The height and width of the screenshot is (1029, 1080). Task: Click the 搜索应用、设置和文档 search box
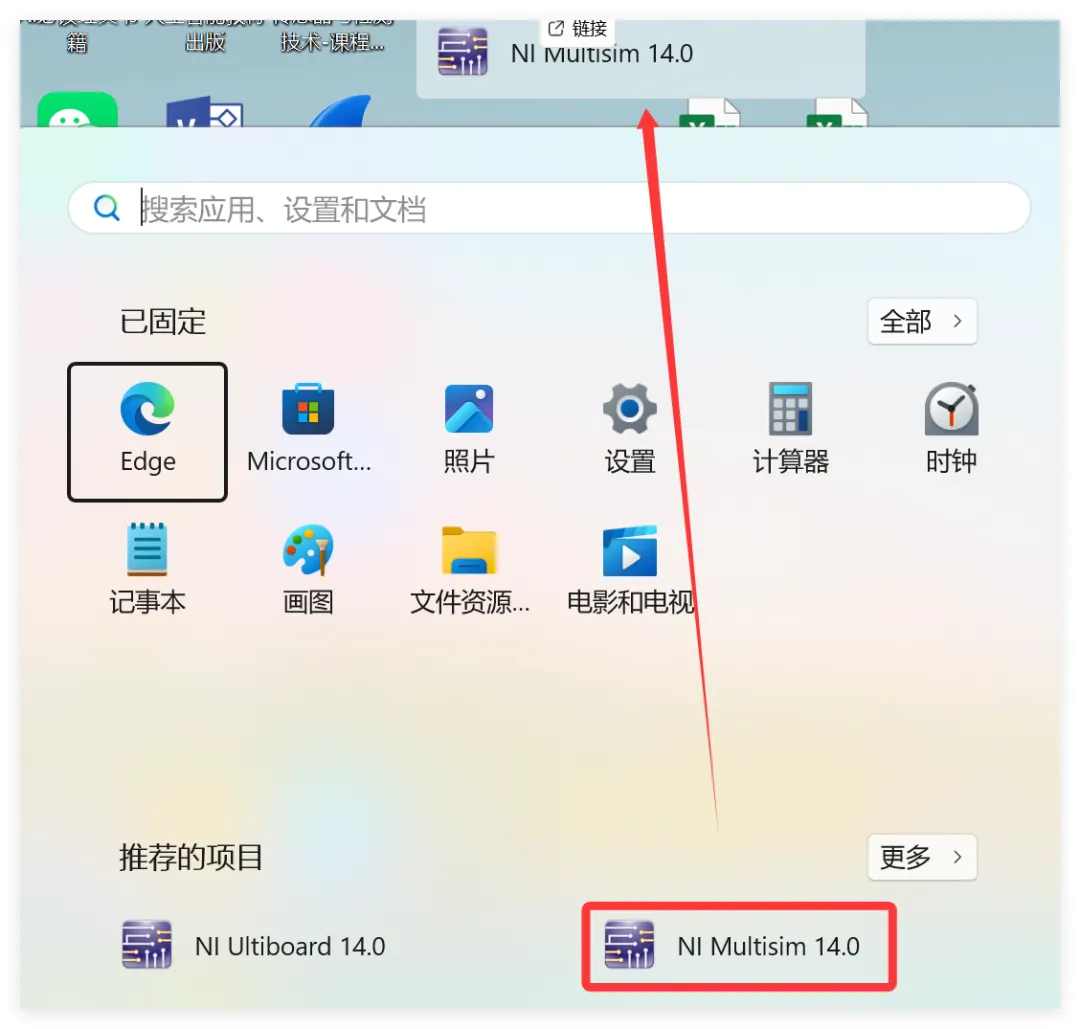549,208
